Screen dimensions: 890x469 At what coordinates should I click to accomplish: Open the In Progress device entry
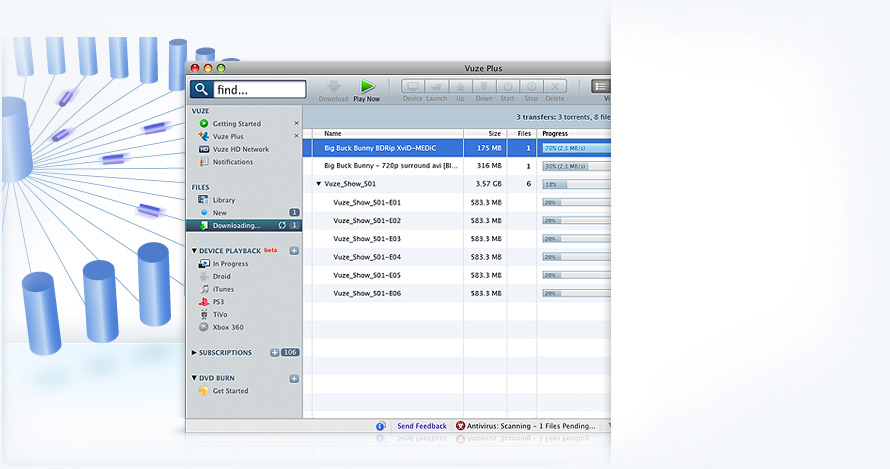[230, 264]
